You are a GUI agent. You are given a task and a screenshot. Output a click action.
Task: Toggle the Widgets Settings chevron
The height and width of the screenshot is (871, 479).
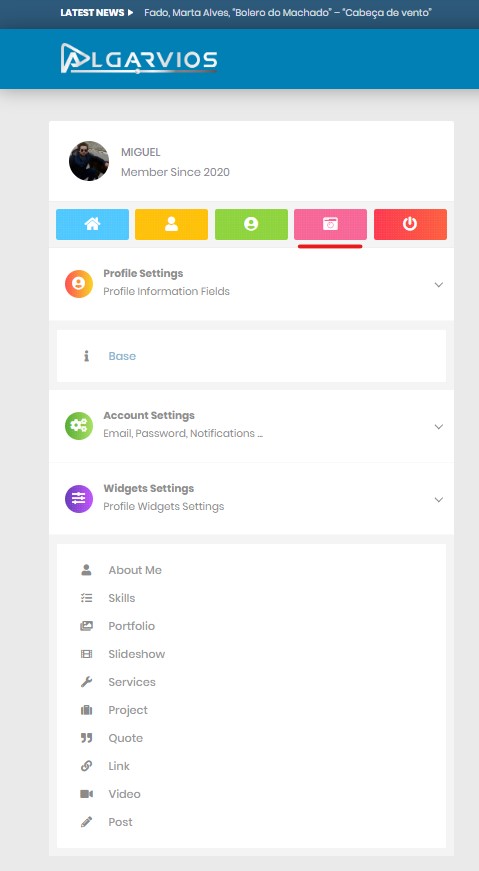438,499
